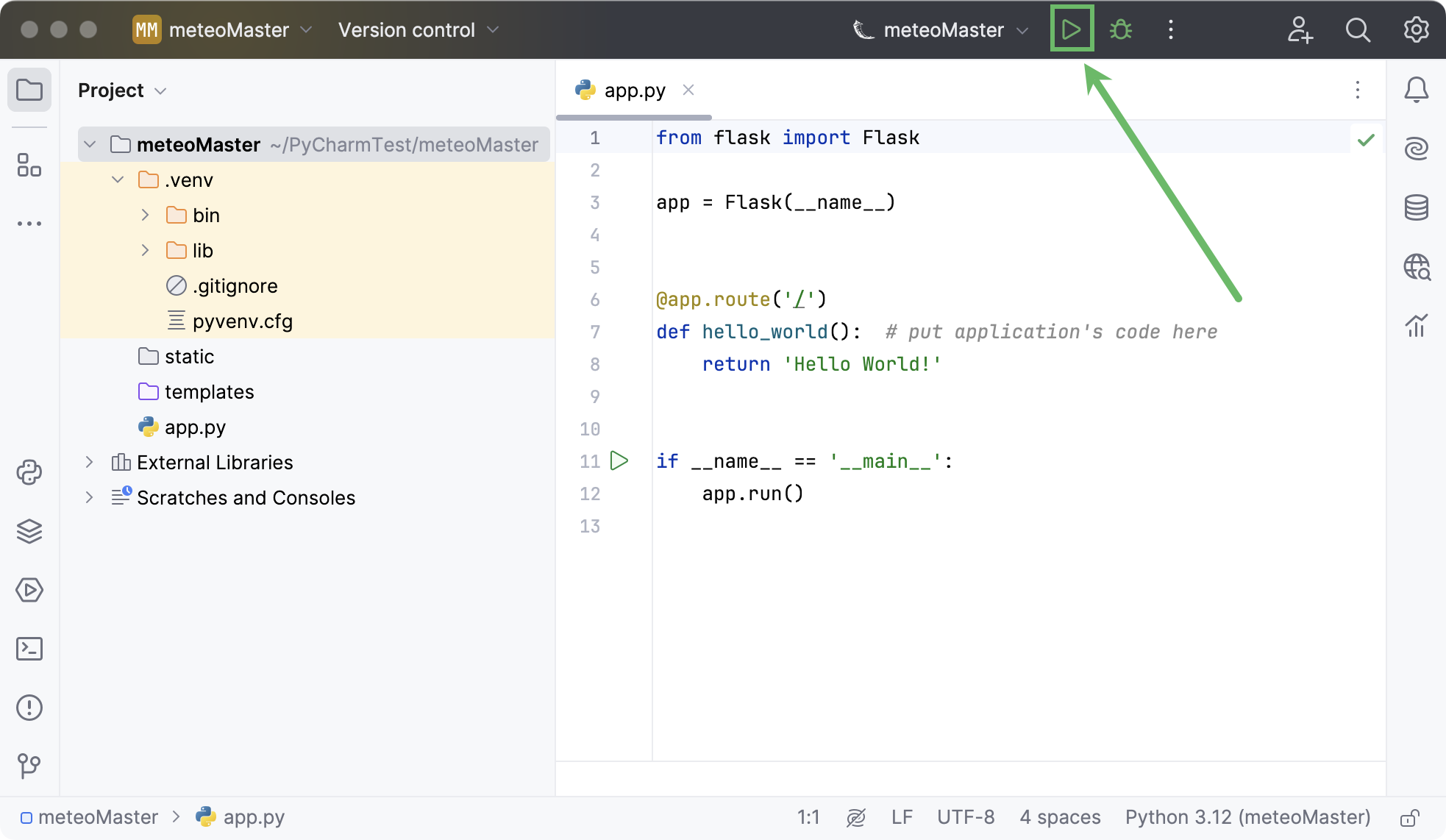Start the Debug session using the bug icon

pos(1120,29)
